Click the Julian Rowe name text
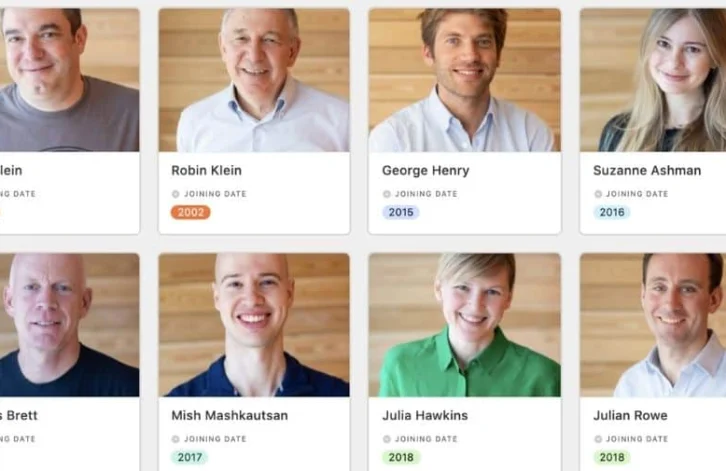The height and width of the screenshot is (471, 726). [x=630, y=415]
